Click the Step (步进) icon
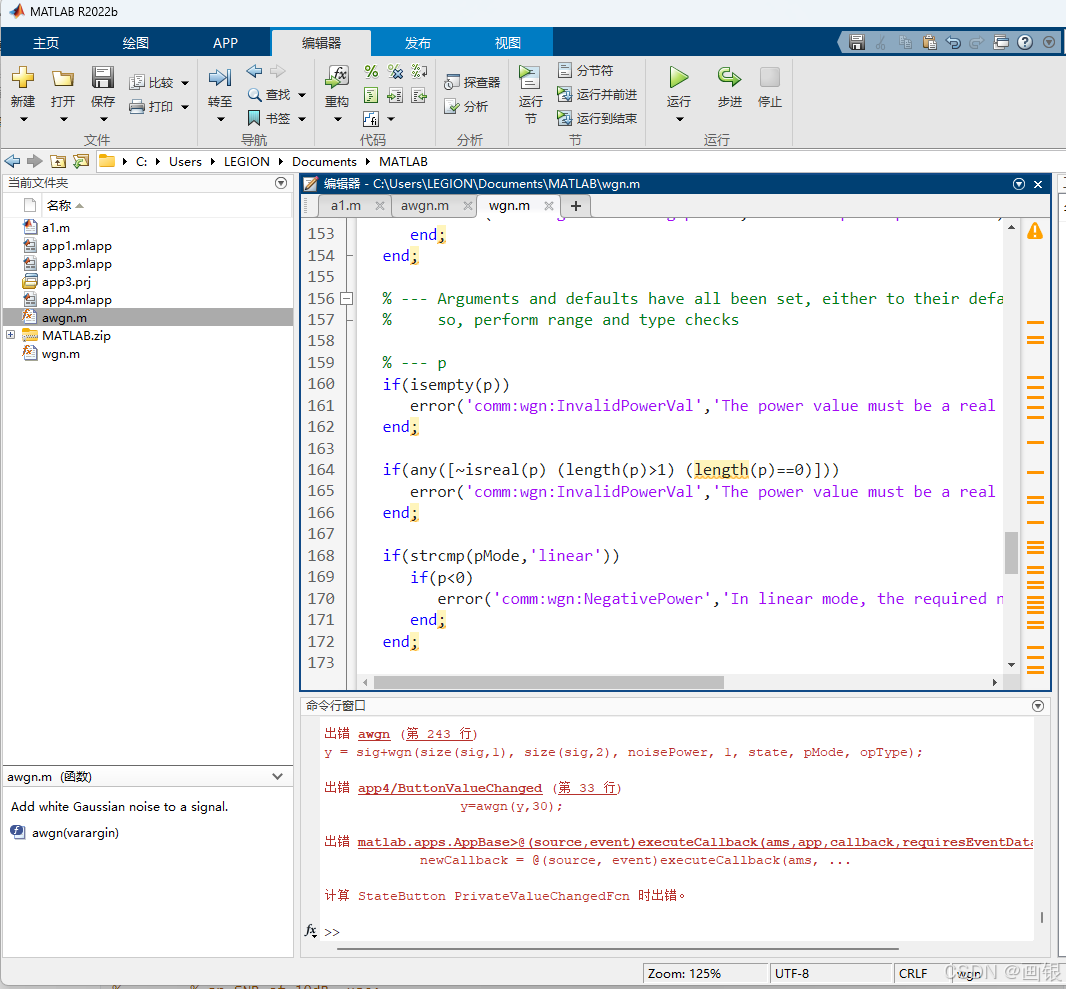 (x=729, y=77)
